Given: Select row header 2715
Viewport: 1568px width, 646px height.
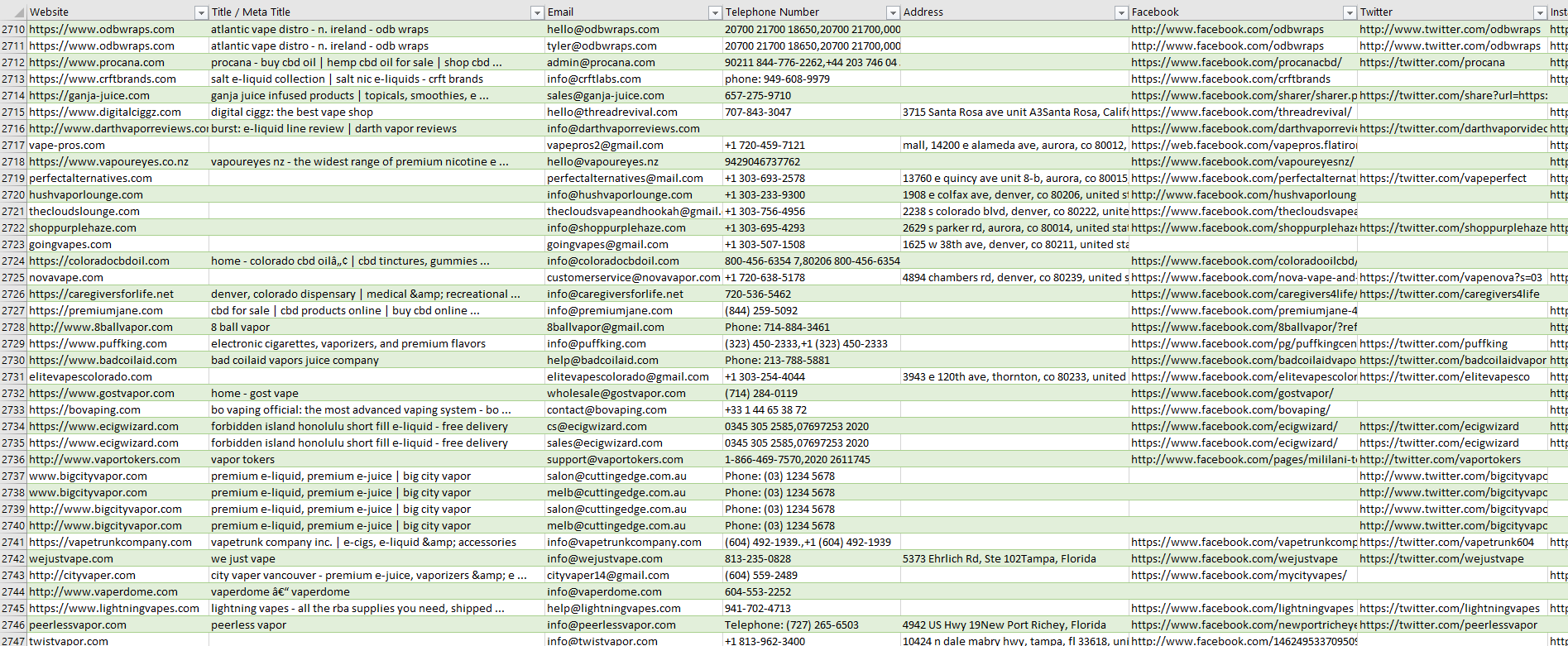Looking at the screenshot, I should [x=13, y=112].
